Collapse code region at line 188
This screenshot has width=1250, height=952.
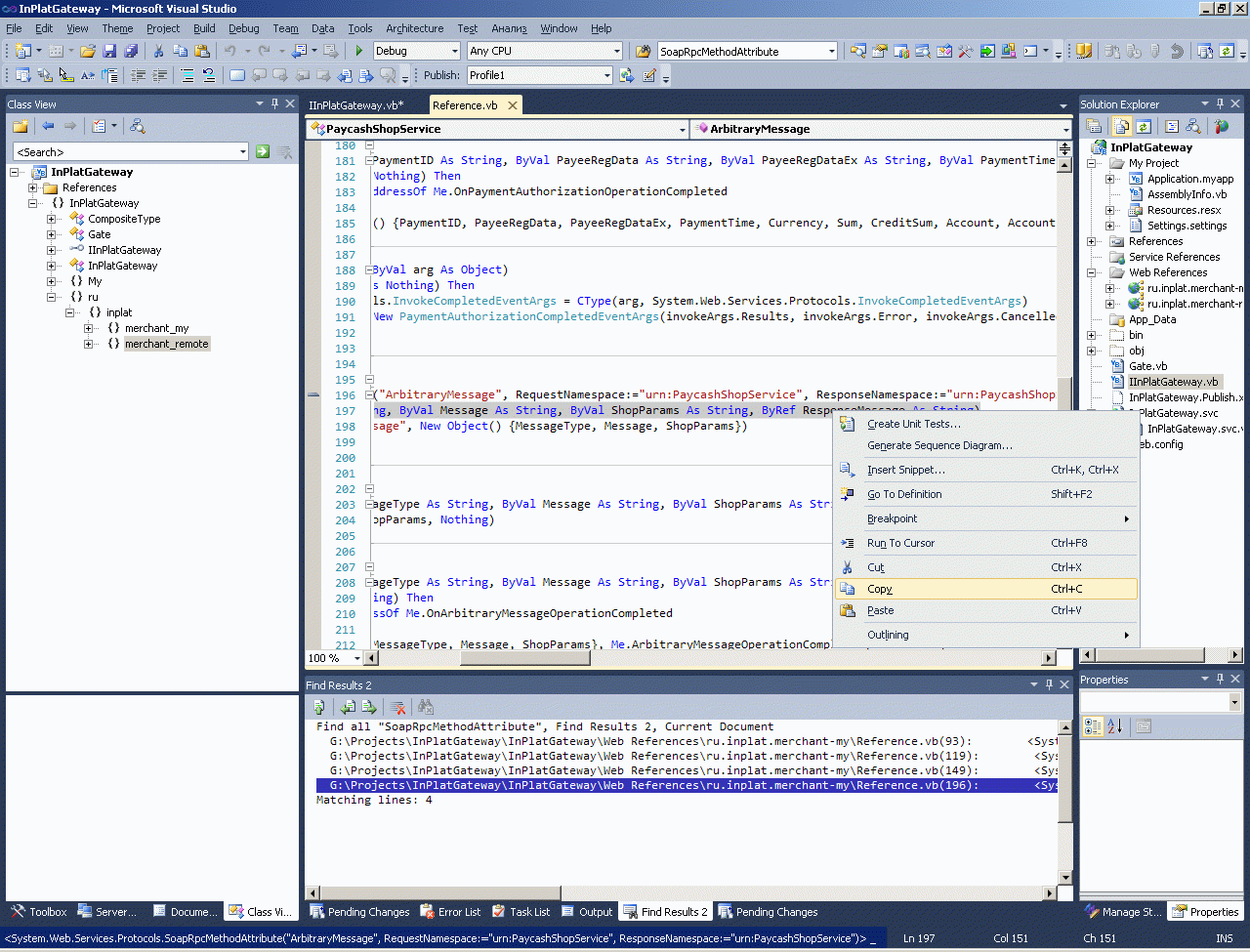(x=370, y=269)
